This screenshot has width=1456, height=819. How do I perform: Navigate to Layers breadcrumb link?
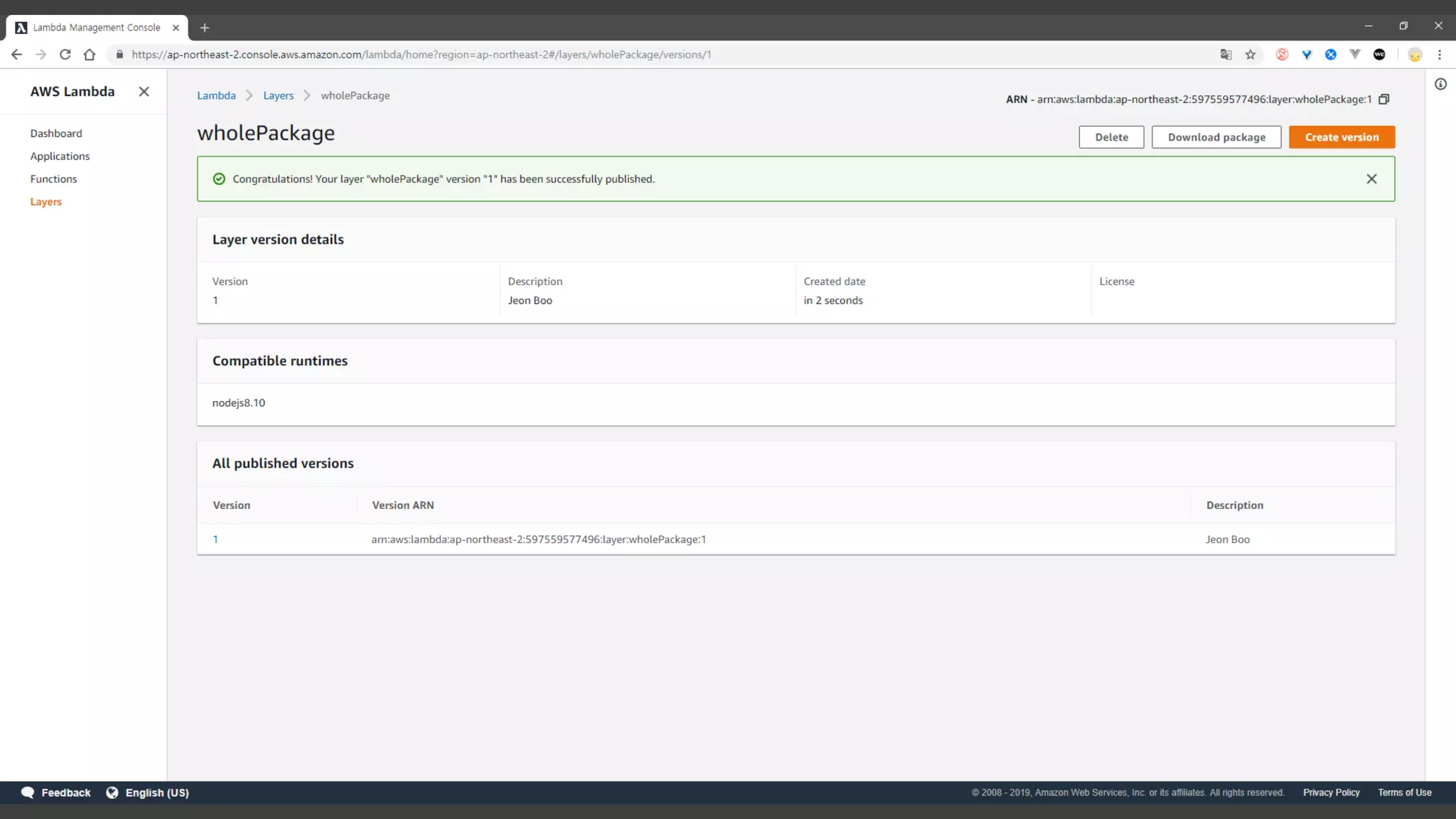[278, 96]
